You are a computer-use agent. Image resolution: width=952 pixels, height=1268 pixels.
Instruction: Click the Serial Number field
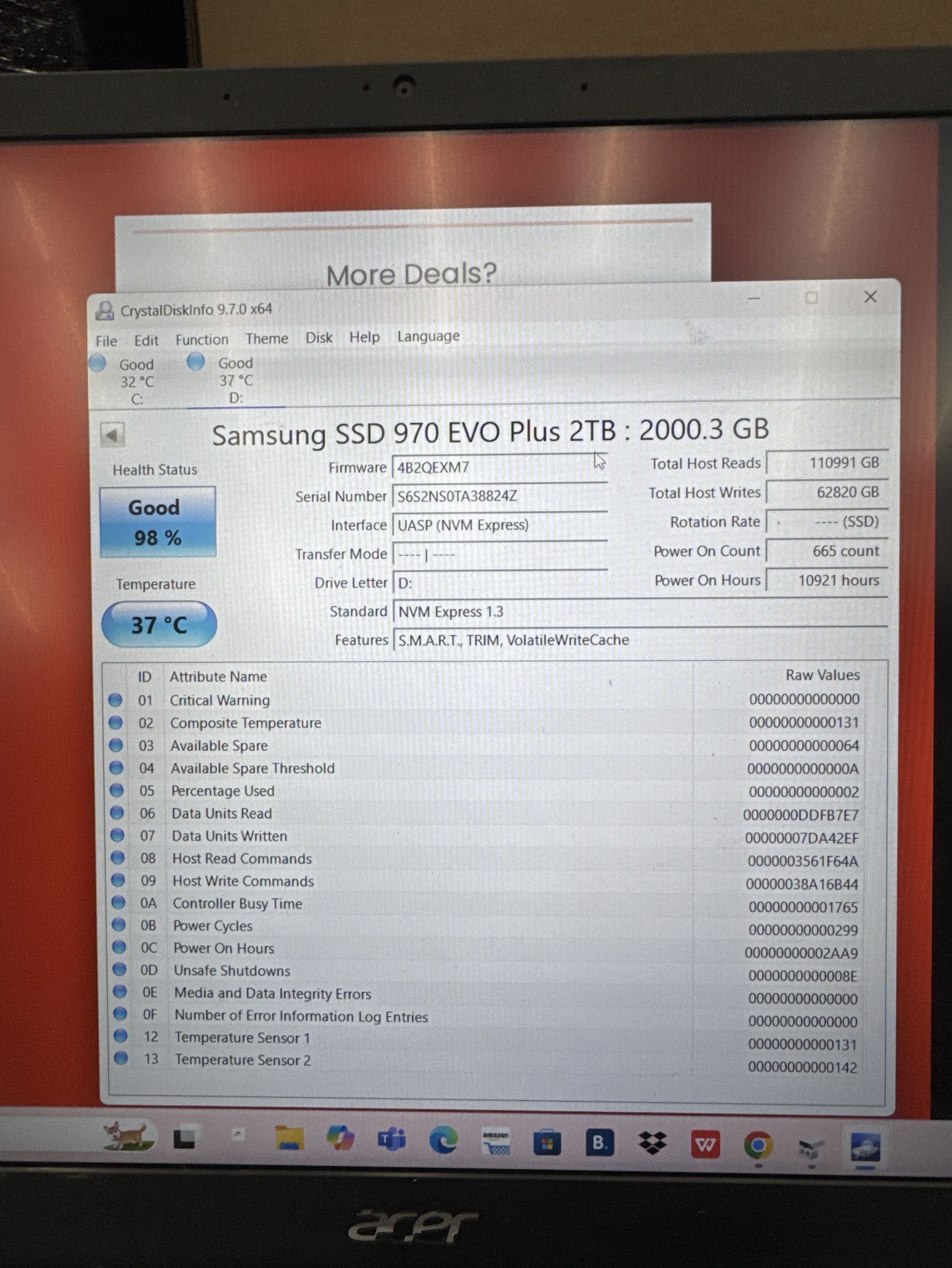(x=500, y=496)
